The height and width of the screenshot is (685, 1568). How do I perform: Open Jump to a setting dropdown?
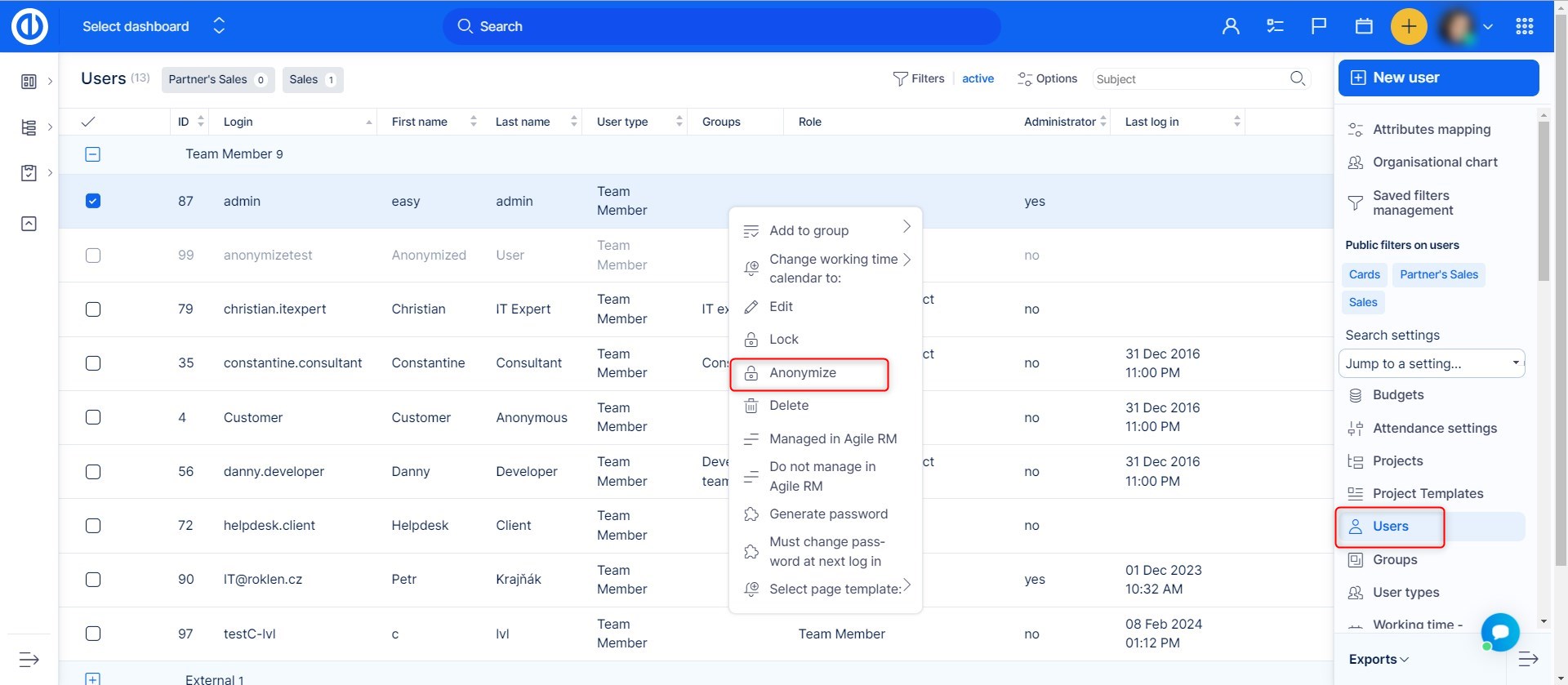(1432, 363)
